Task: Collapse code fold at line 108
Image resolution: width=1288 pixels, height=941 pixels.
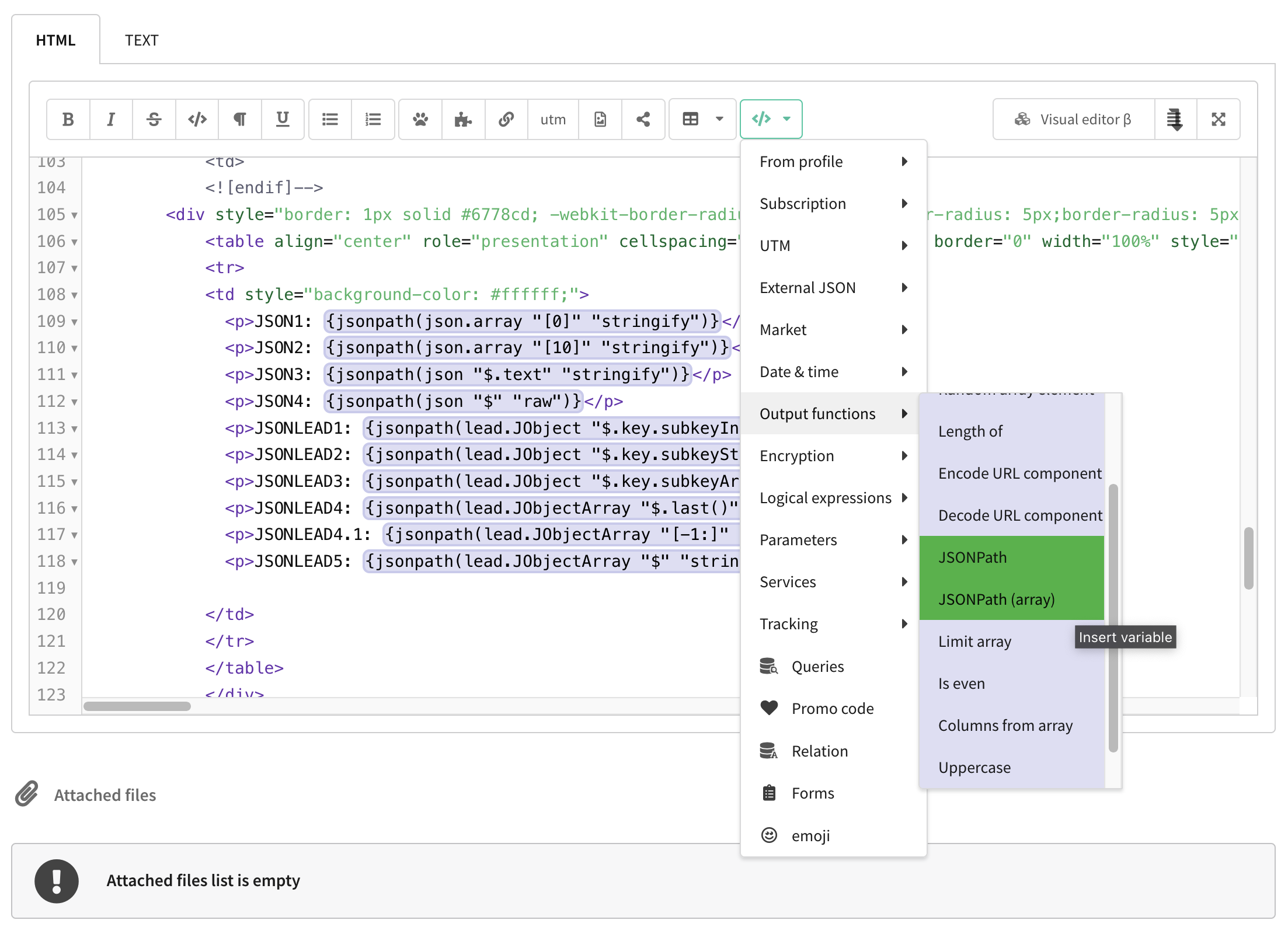Action: click(74, 295)
